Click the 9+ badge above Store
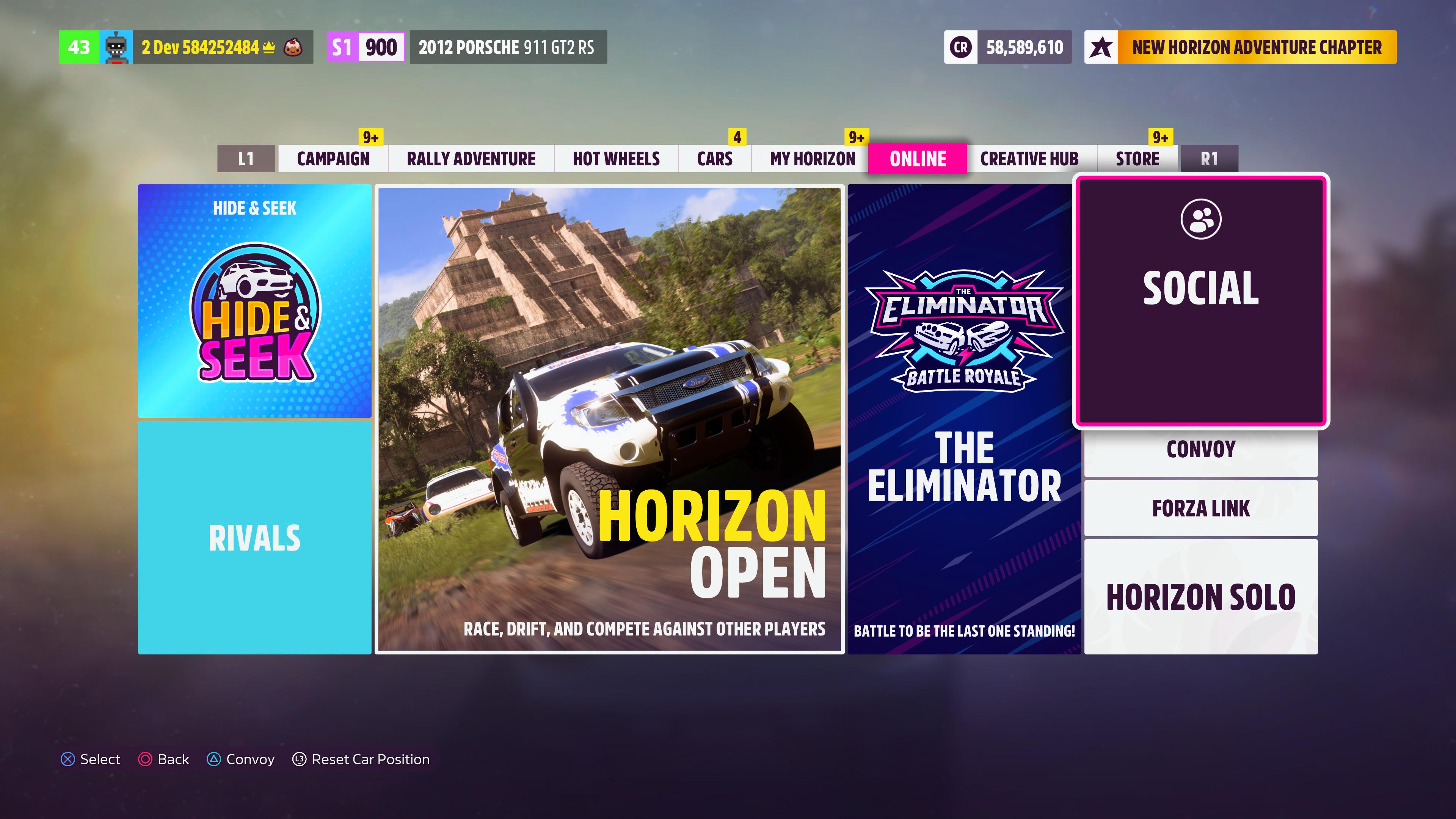The height and width of the screenshot is (819, 1456). point(1160,137)
